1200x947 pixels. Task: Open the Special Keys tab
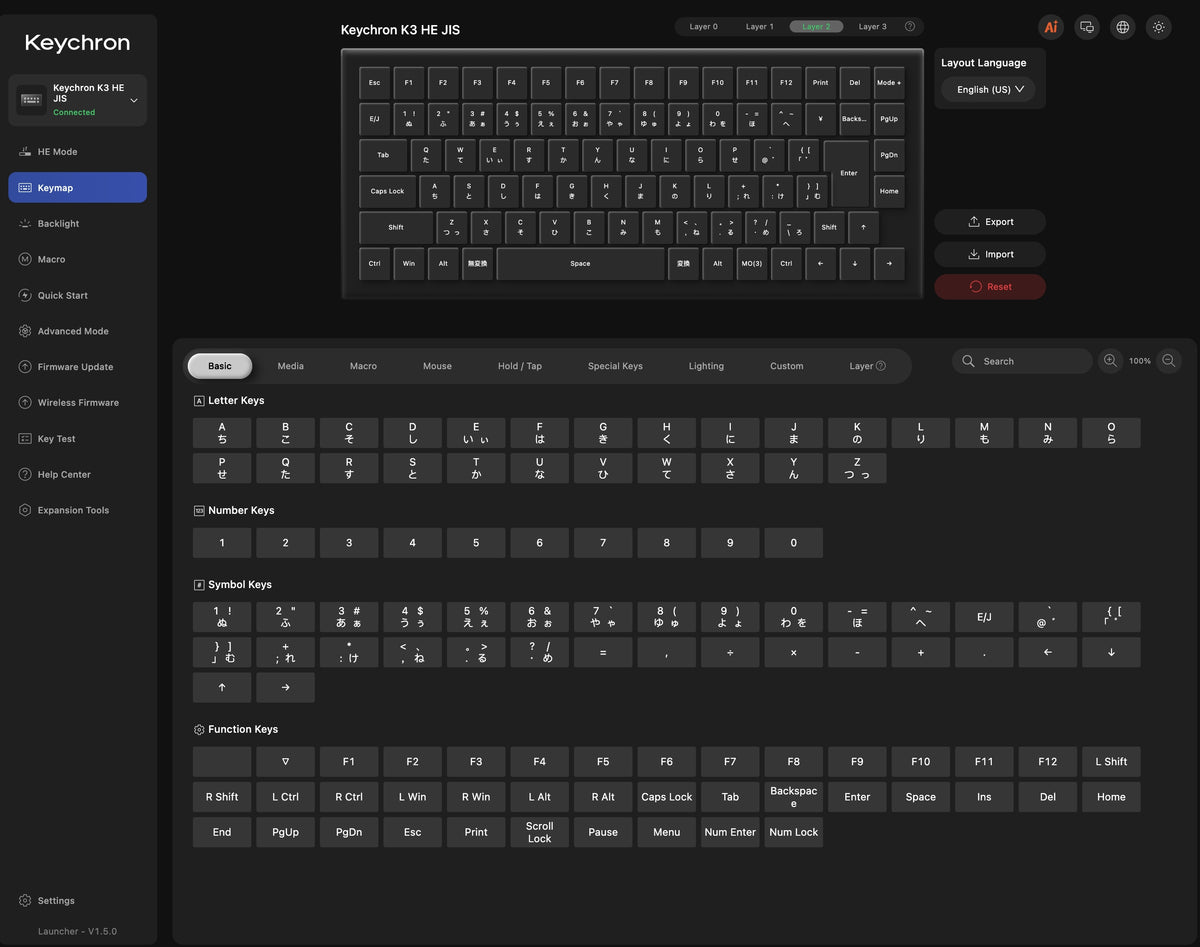615,366
